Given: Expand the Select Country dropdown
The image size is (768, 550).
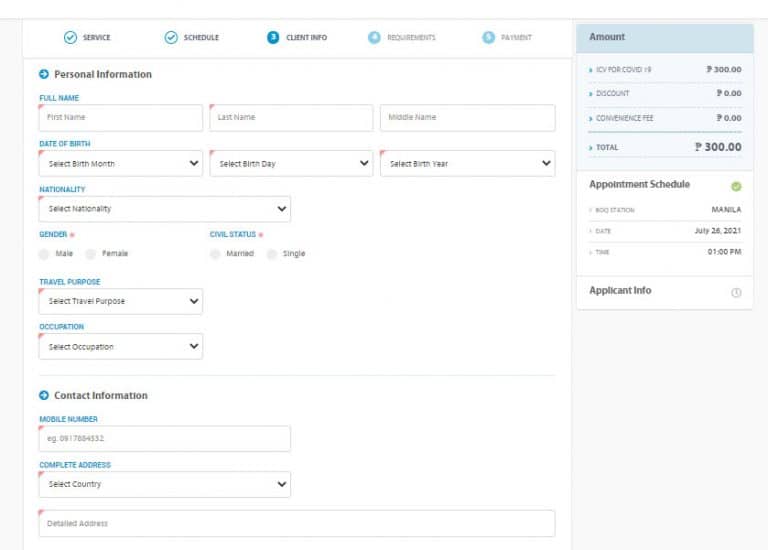Looking at the screenshot, I should (164, 485).
